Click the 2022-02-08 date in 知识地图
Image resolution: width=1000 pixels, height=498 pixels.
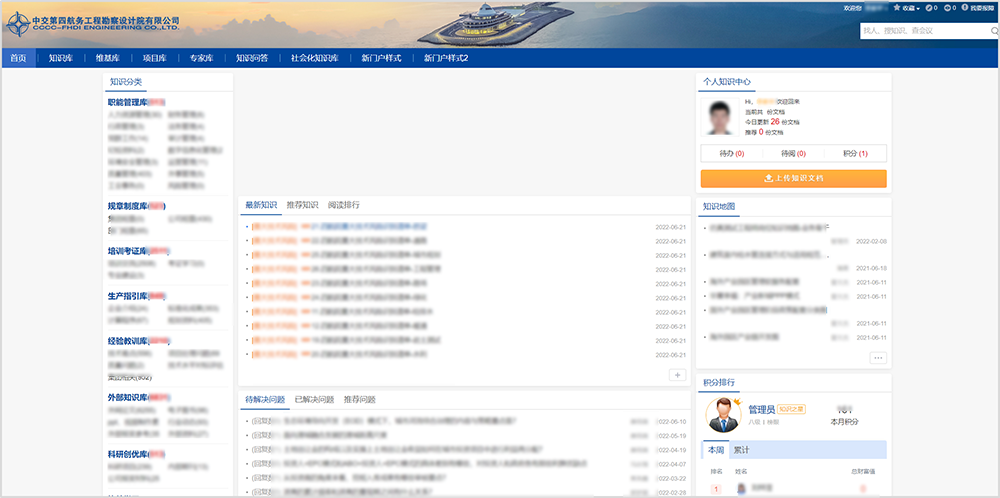pos(871,242)
